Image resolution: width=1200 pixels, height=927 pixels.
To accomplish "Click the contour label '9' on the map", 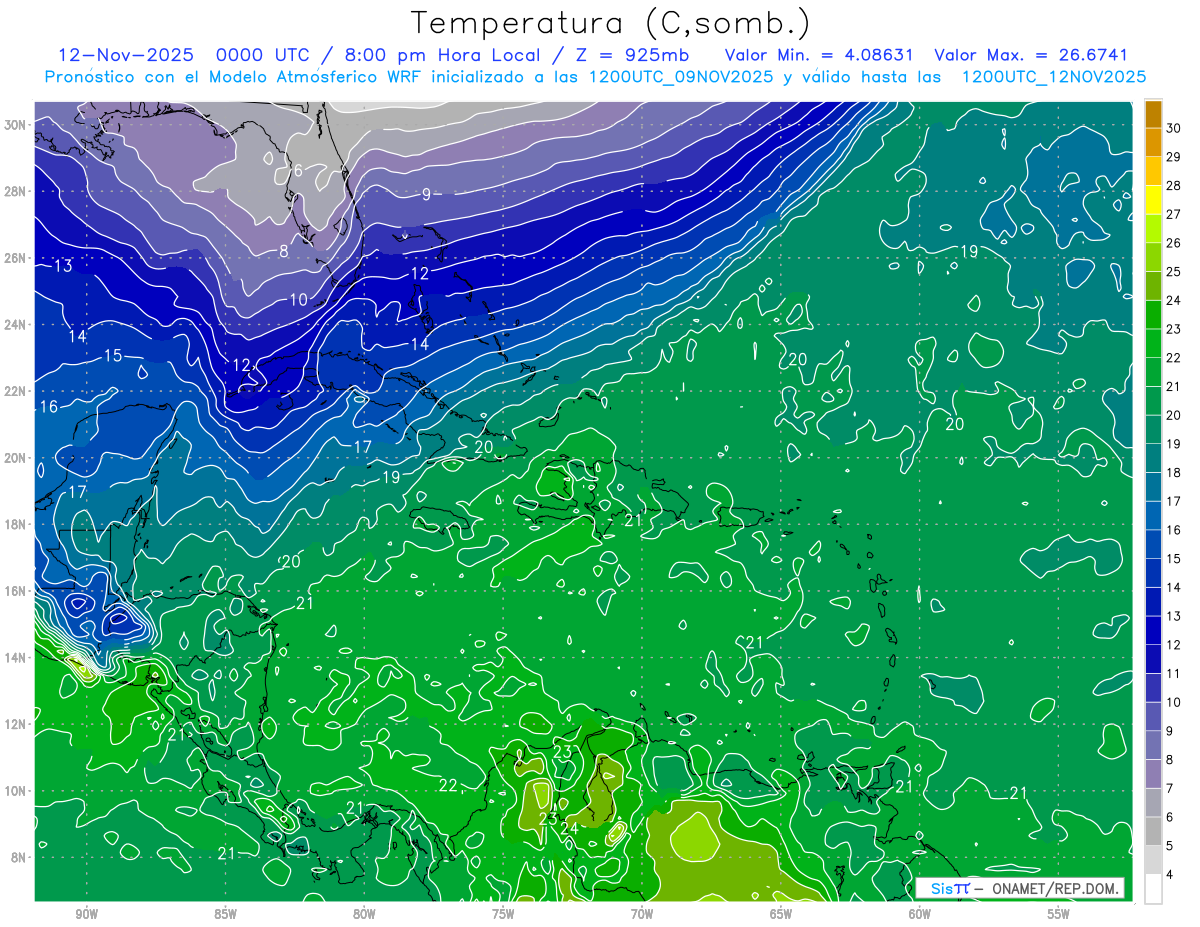I will coord(426,195).
